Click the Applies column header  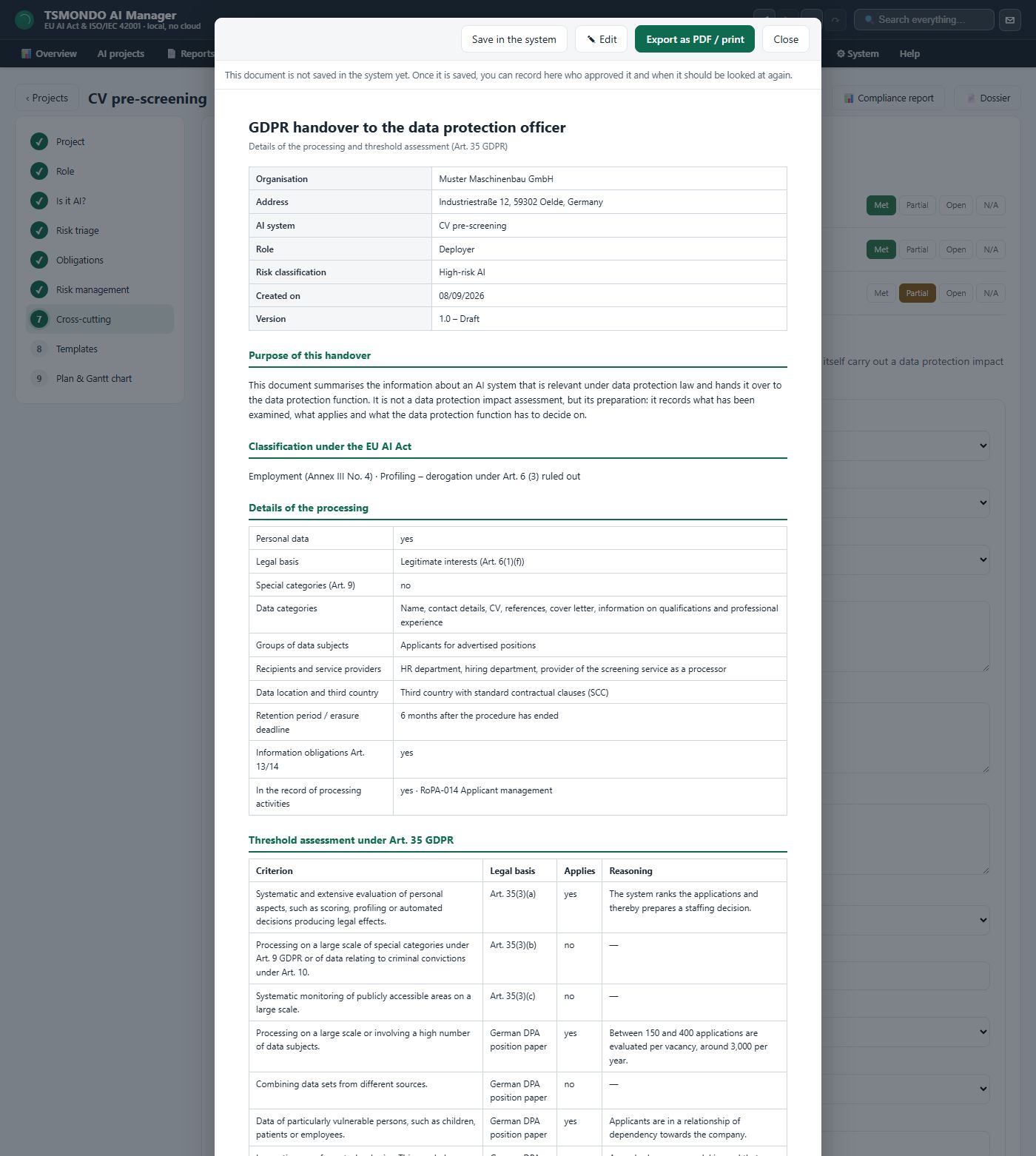click(x=579, y=871)
